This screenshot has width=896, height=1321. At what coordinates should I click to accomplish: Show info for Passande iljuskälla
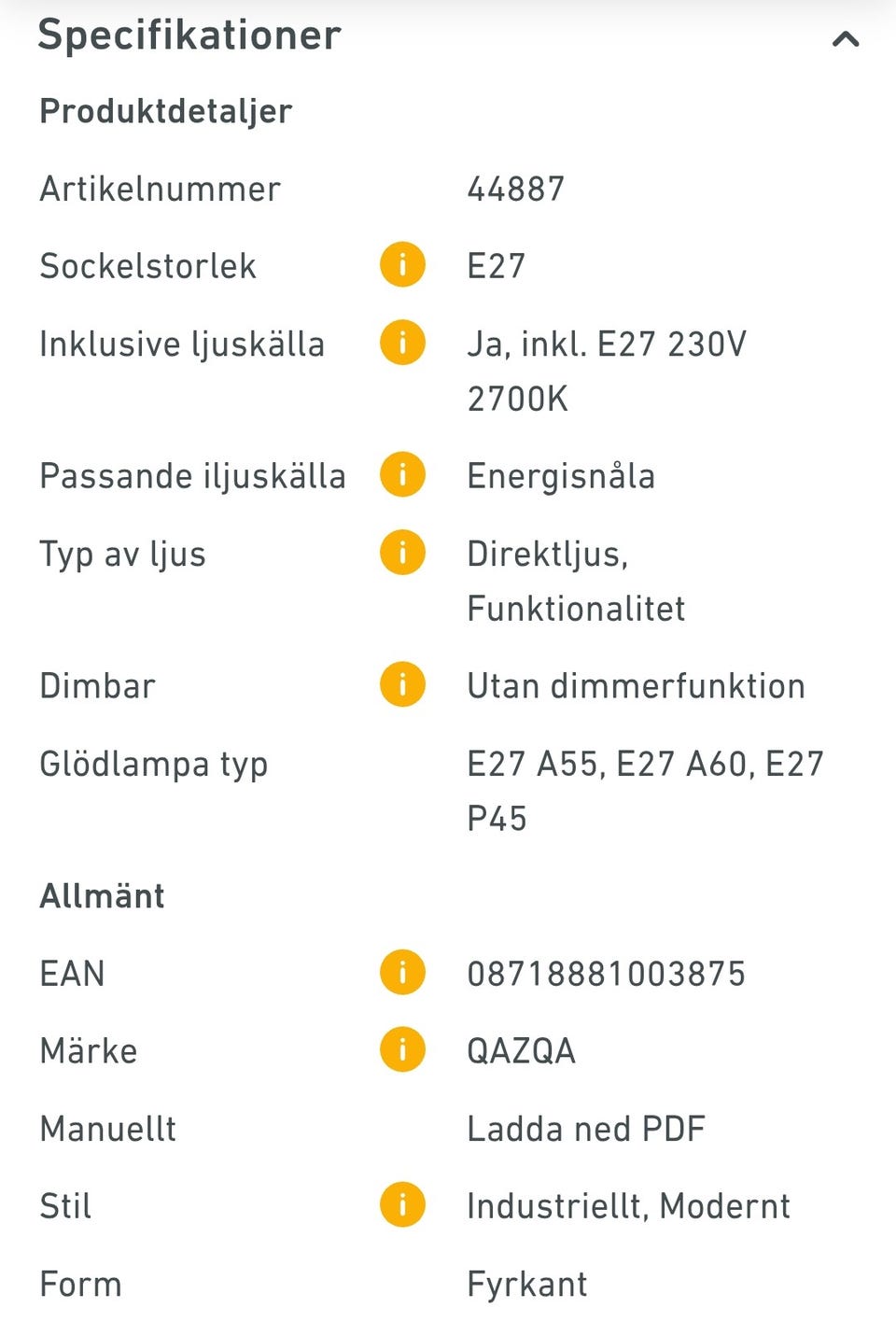402,475
